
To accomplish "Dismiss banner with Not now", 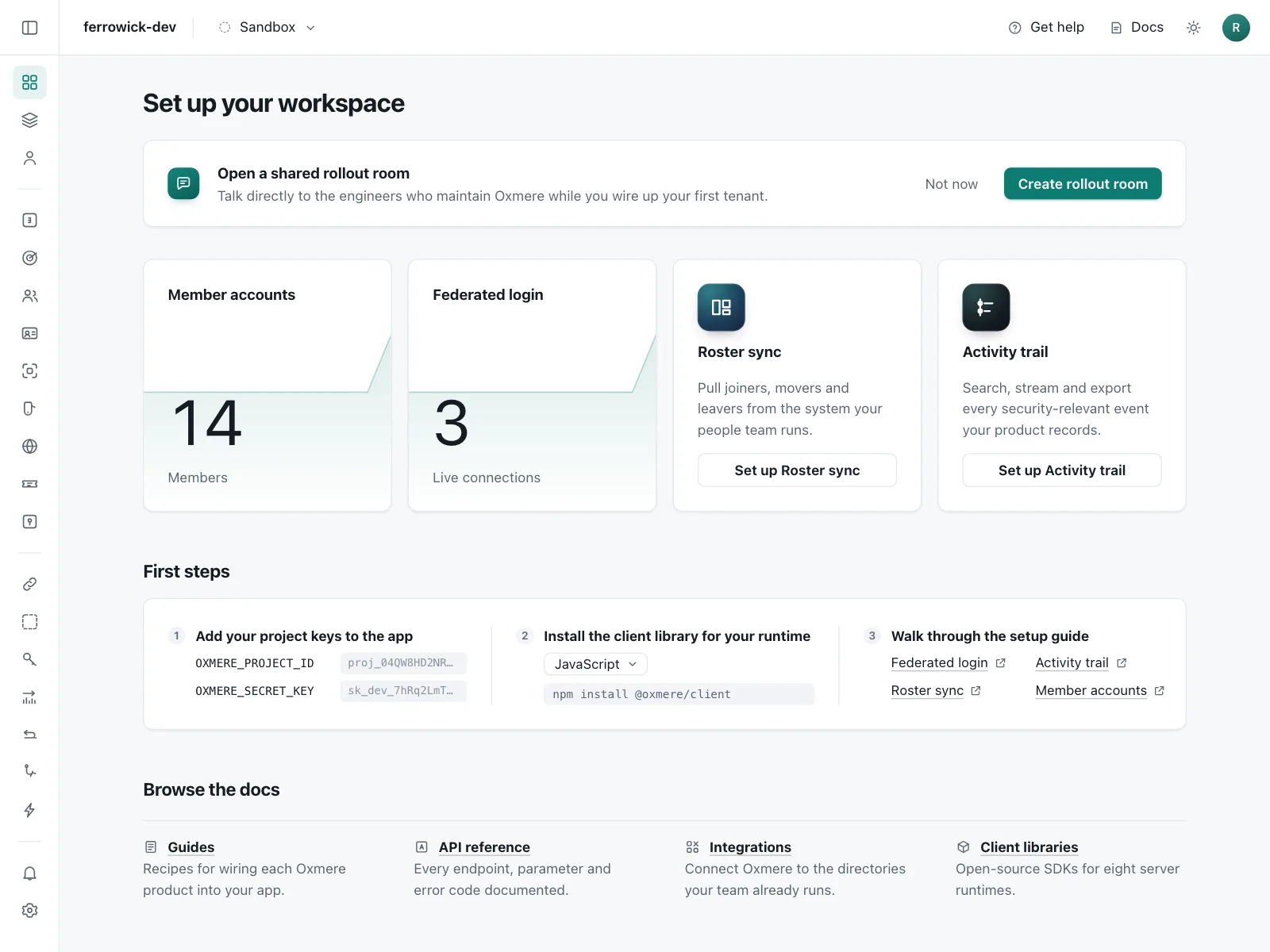I will 951,184.
